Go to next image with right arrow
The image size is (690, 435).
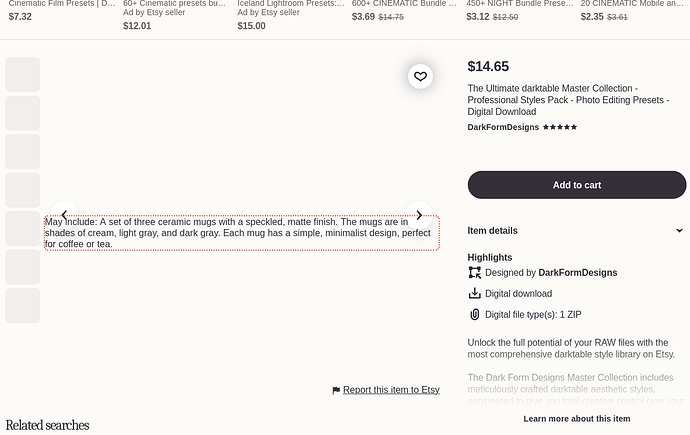[419, 215]
